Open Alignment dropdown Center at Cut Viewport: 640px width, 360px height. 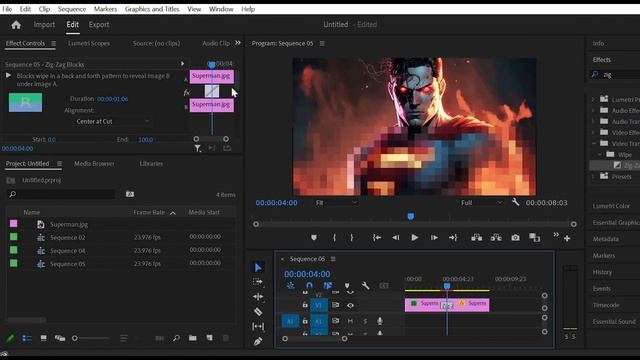[x=112, y=121]
